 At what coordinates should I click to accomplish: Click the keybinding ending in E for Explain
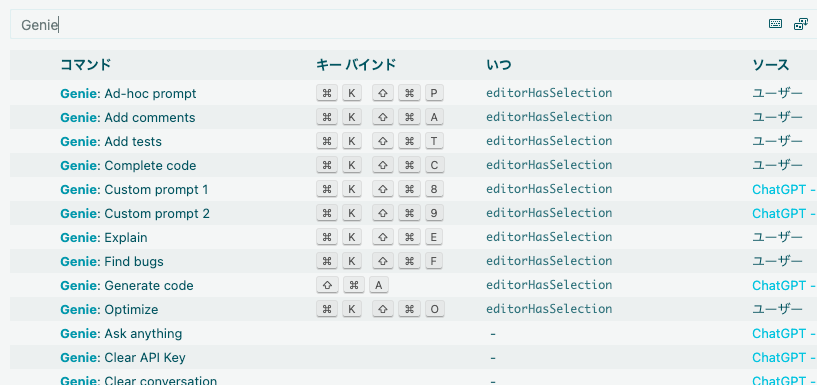coord(380,237)
